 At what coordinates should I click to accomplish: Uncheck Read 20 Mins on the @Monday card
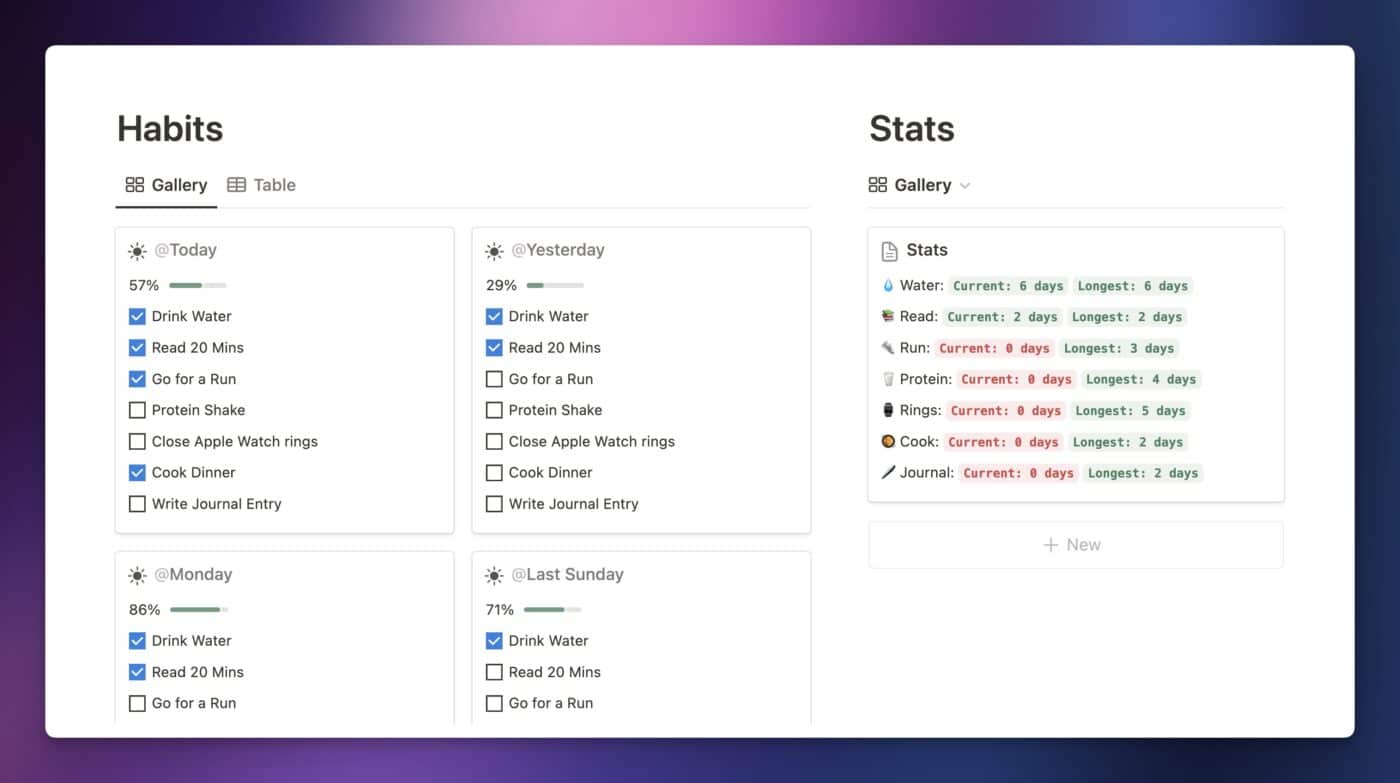137,672
